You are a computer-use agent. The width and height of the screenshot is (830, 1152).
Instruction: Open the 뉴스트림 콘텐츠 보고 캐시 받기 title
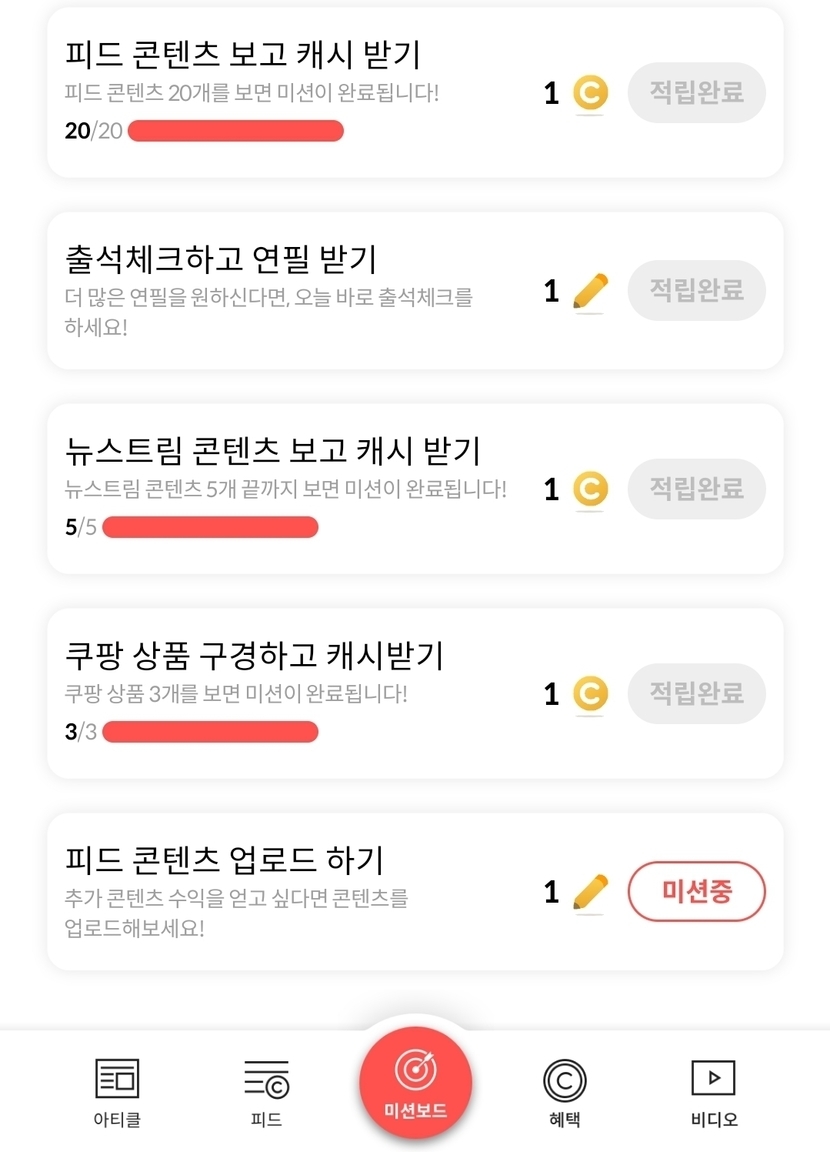[272, 451]
